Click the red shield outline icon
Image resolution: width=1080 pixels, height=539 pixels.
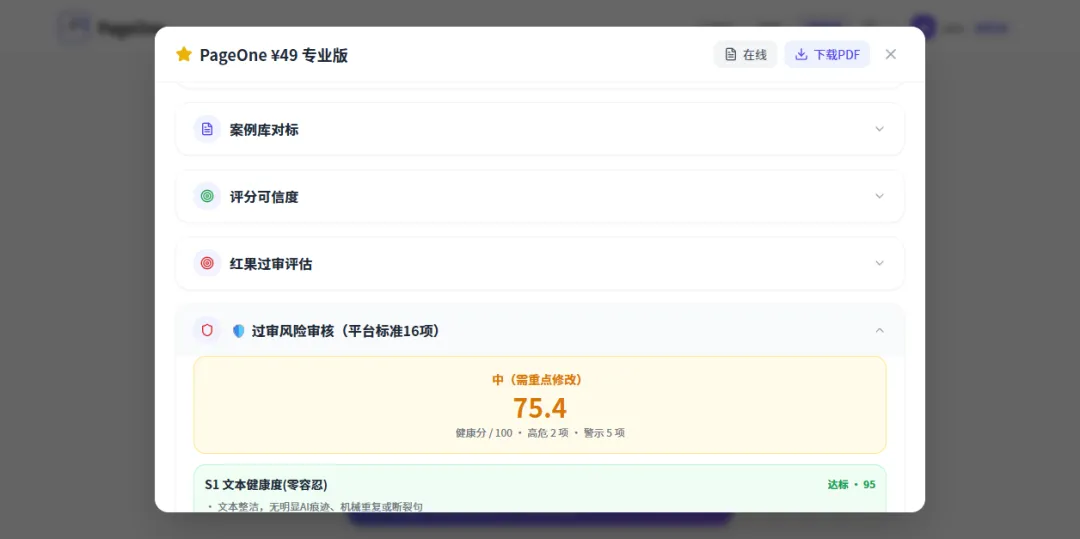(x=207, y=330)
